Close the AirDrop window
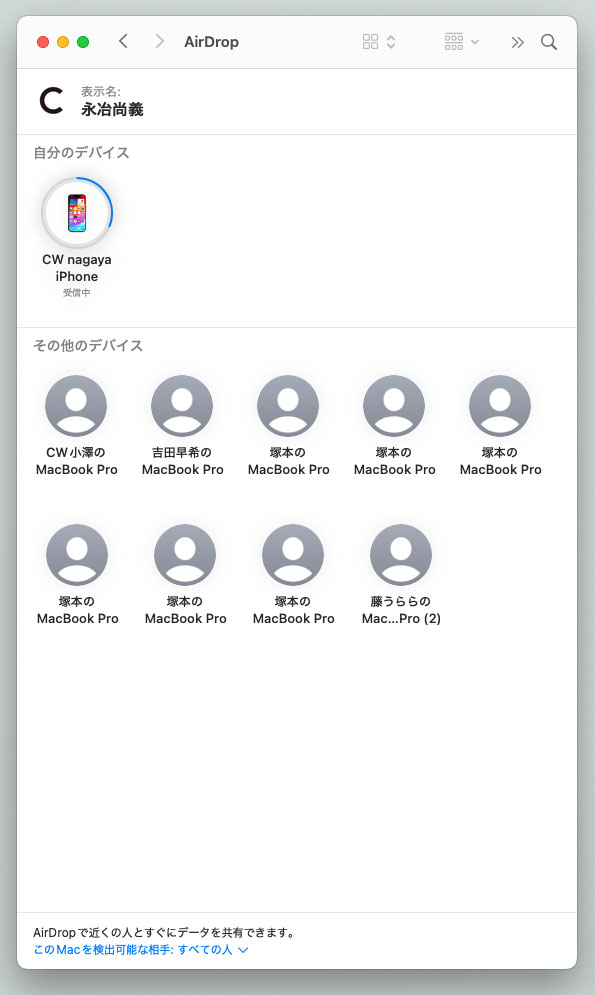The image size is (595, 995). point(43,42)
